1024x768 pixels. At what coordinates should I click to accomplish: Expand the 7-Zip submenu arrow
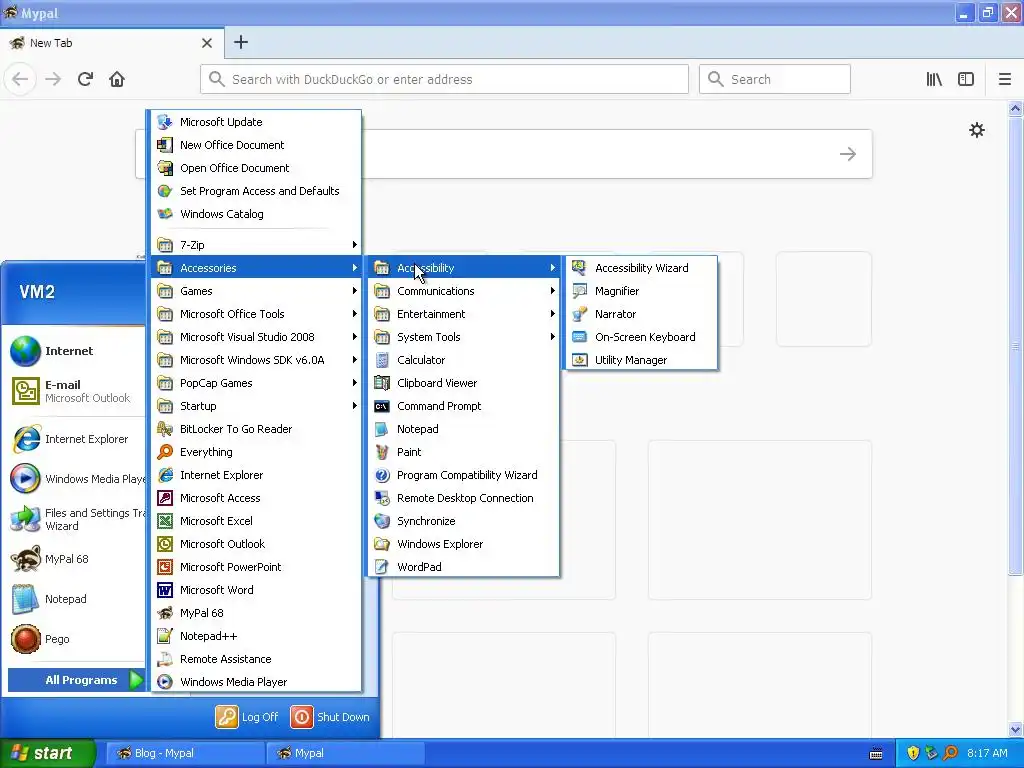[x=355, y=245]
